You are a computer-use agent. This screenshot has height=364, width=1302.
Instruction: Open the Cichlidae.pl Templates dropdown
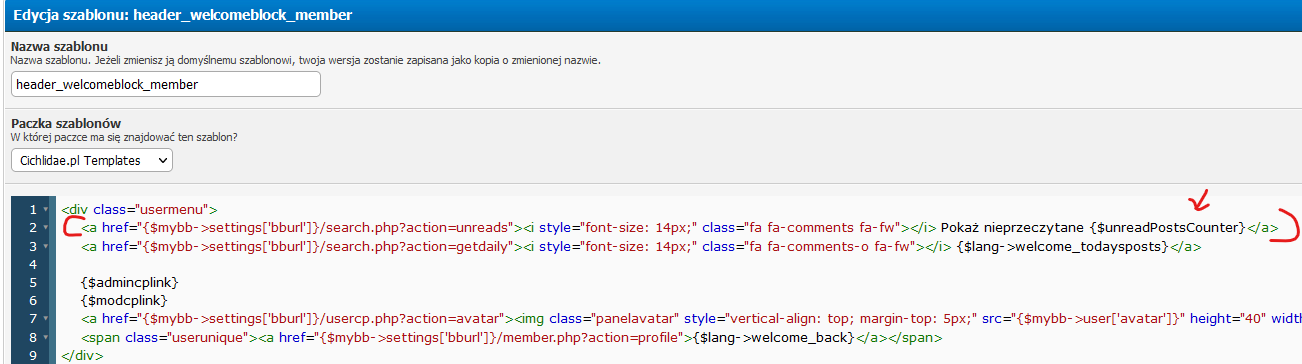tap(92, 160)
